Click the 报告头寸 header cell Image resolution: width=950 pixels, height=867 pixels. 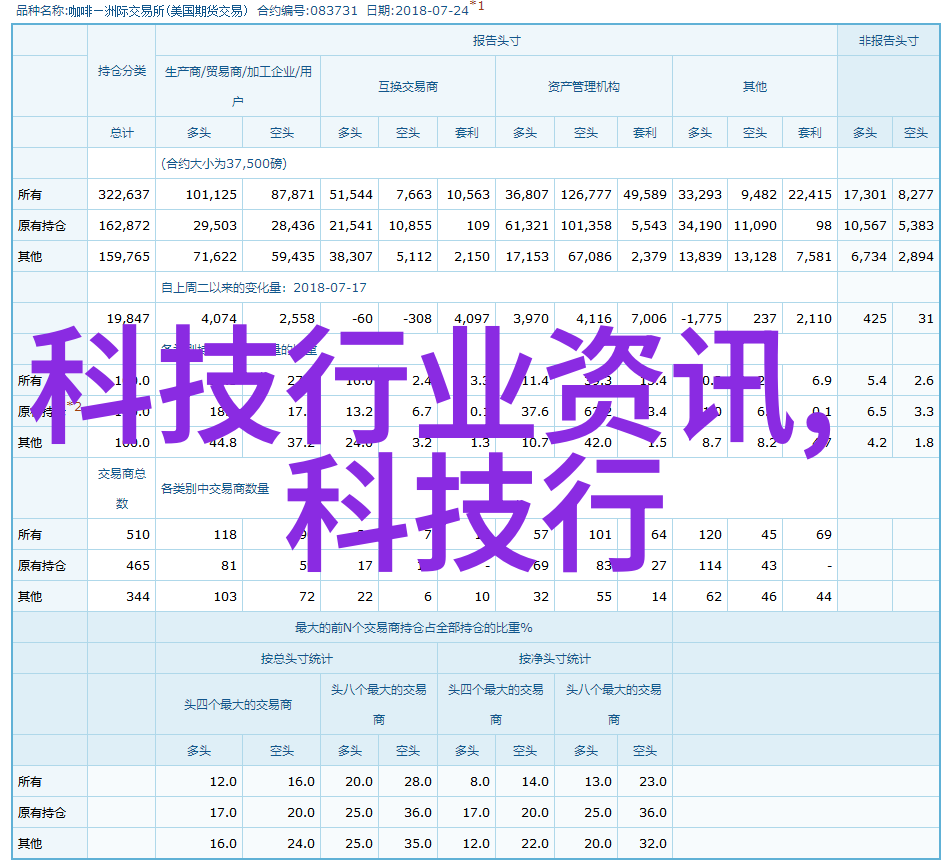point(496,41)
